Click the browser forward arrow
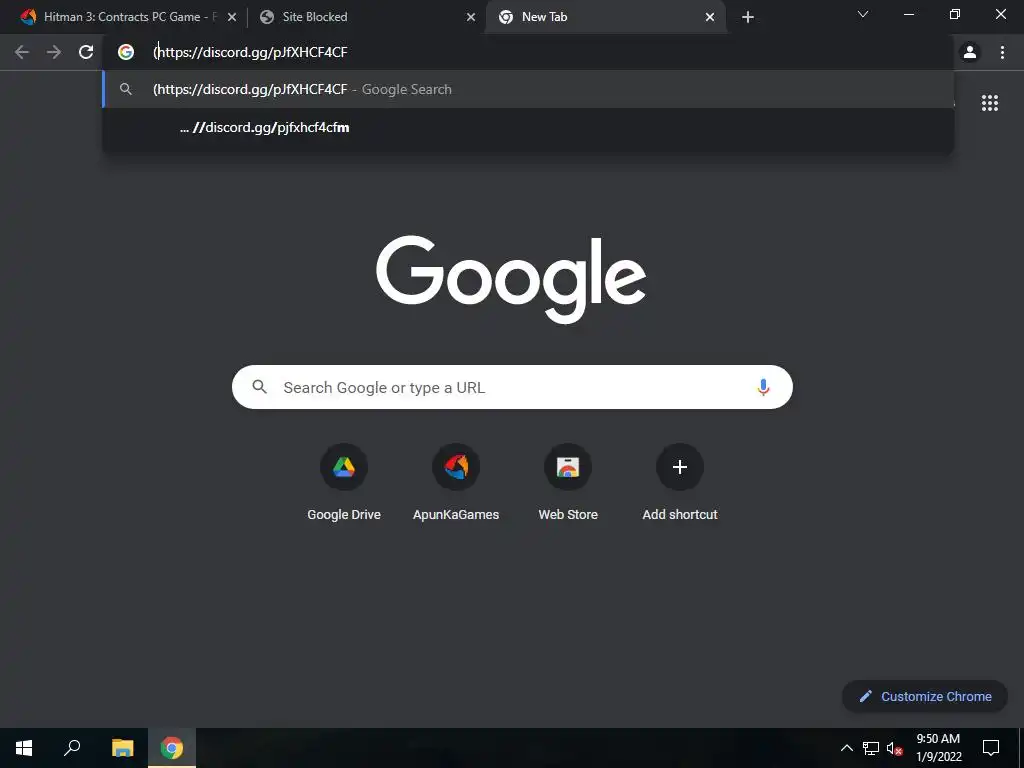 (54, 52)
